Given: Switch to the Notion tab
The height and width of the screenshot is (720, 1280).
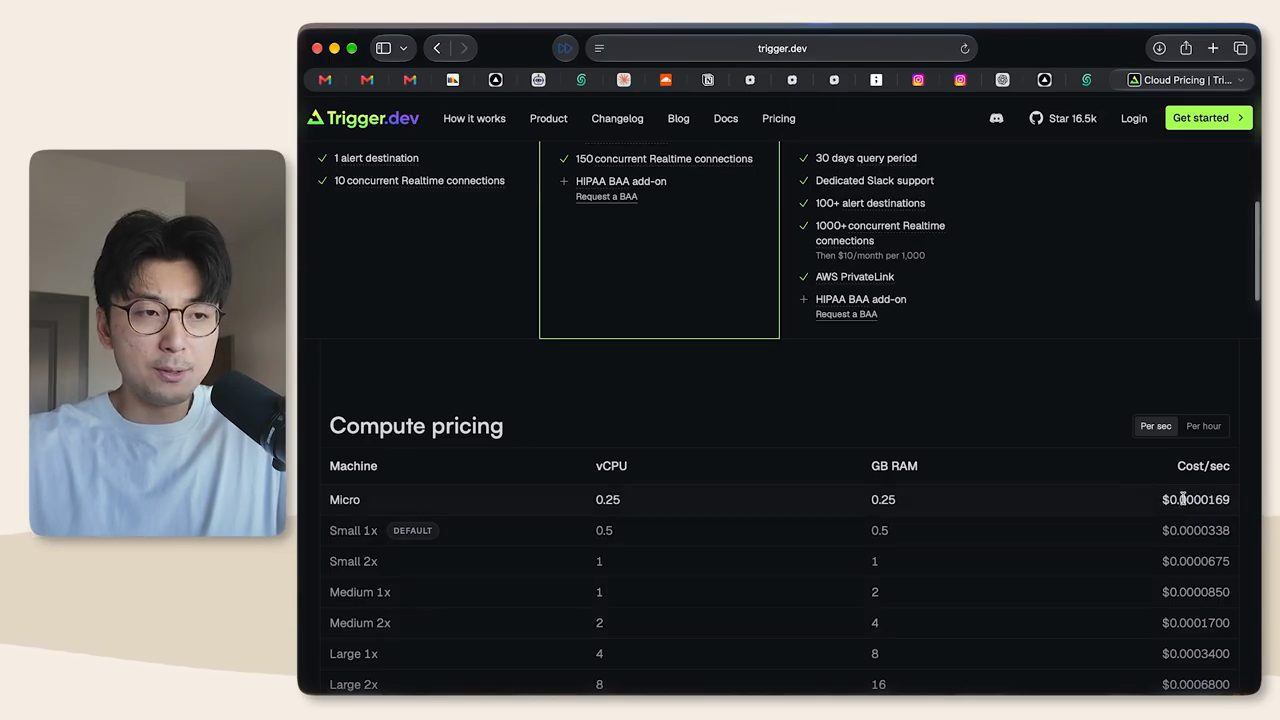Looking at the screenshot, I should tap(708, 80).
